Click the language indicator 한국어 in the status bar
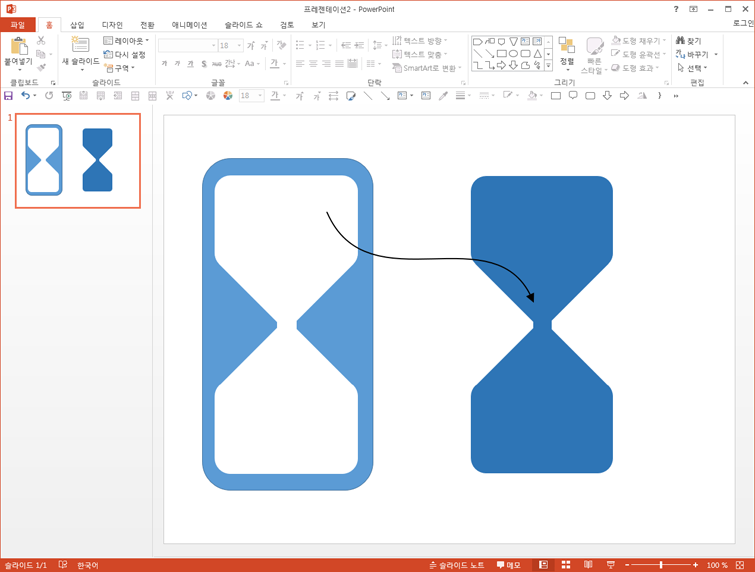This screenshot has width=755, height=572. [88, 565]
